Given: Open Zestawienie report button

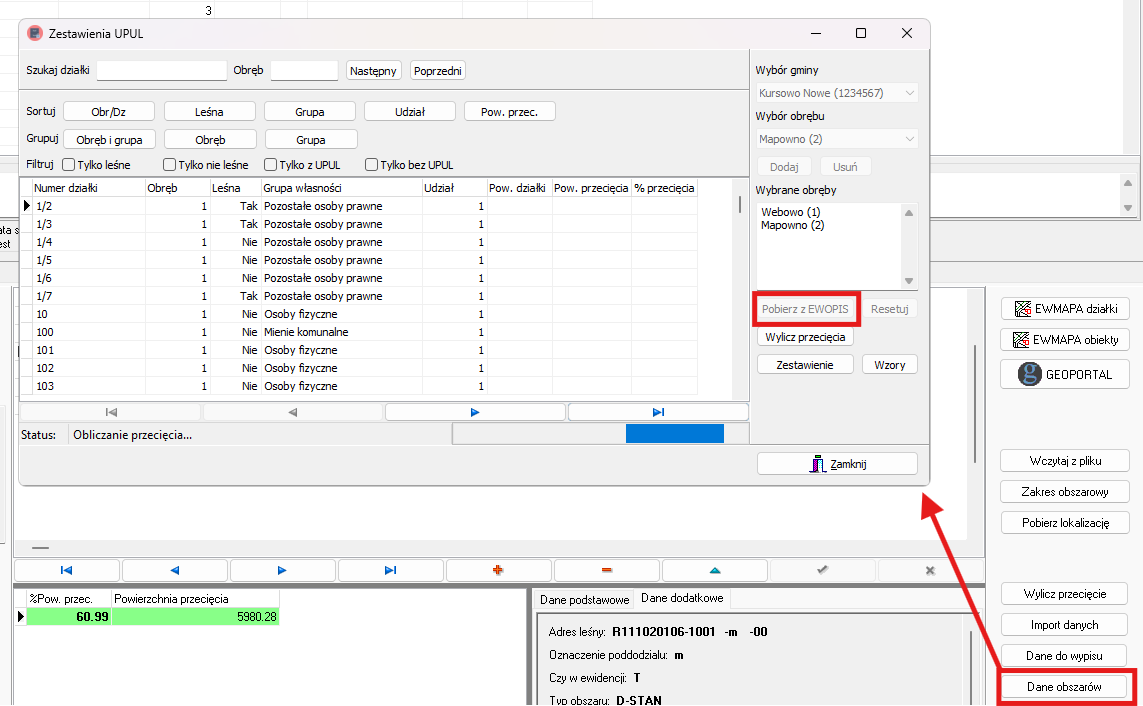Looking at the screenshot, I should 805,364.
